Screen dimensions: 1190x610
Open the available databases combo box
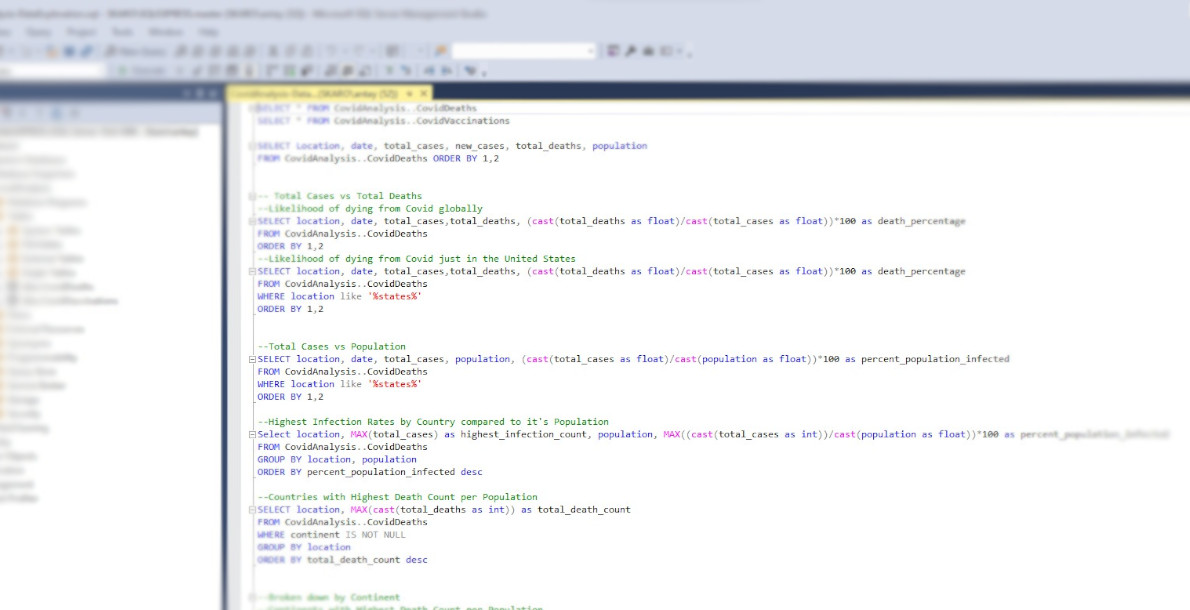52,71
